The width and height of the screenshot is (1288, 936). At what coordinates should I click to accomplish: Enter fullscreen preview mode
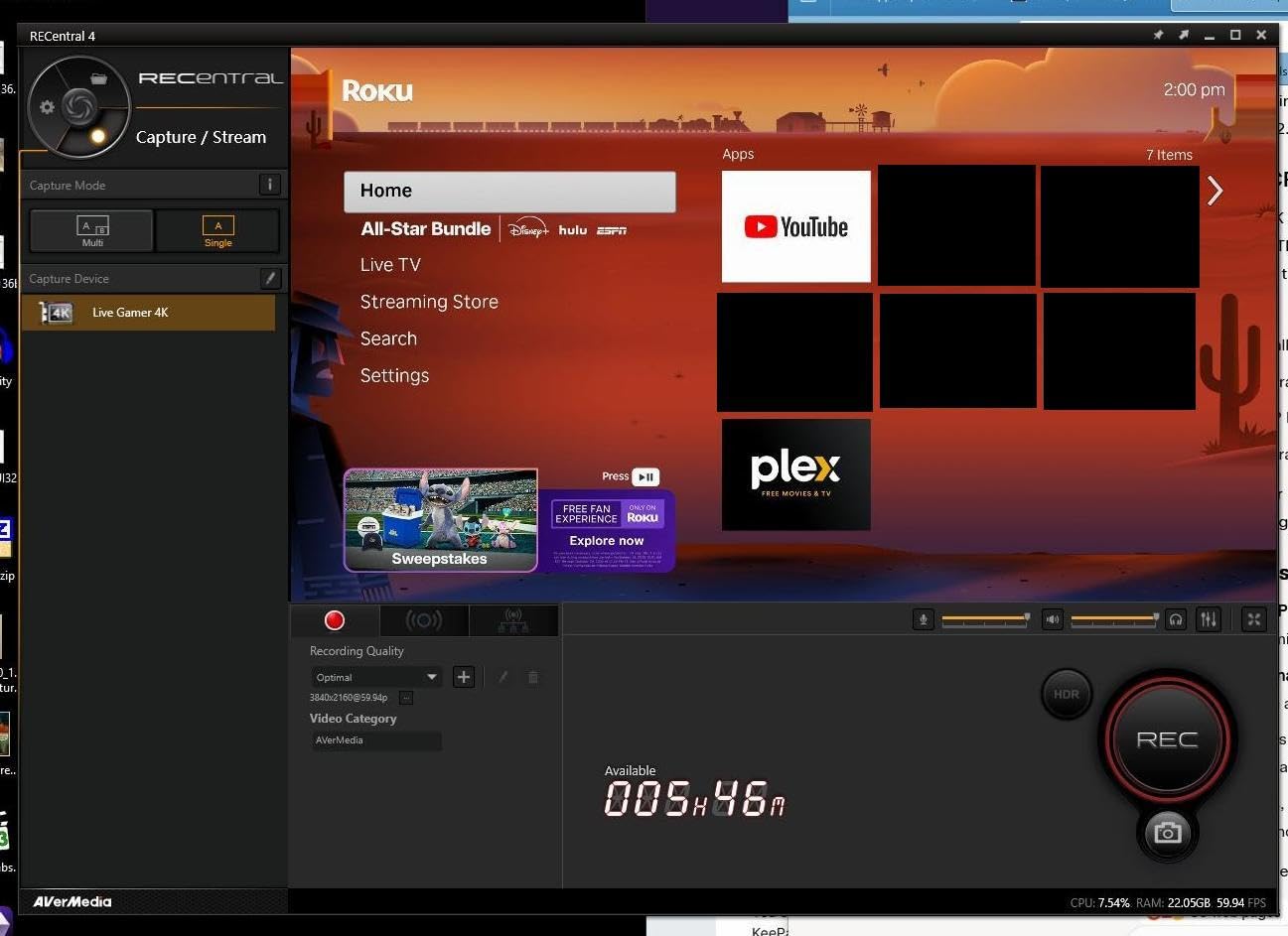(x=1254, y=619)
